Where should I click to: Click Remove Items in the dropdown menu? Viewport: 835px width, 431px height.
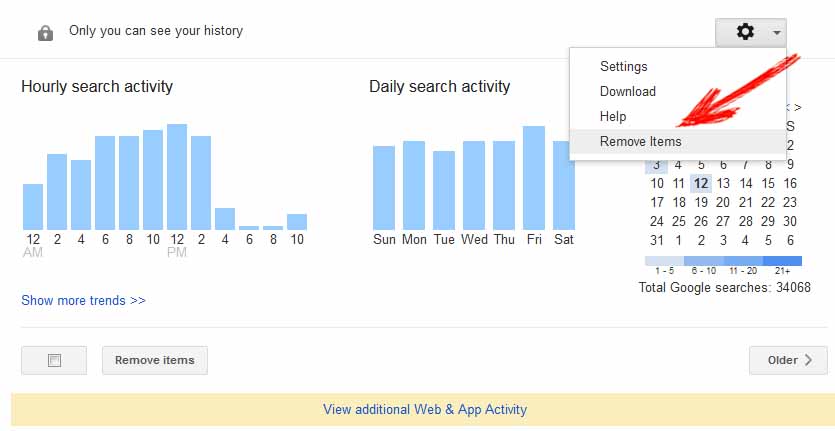pyautogui.click(x=640, y=142)
